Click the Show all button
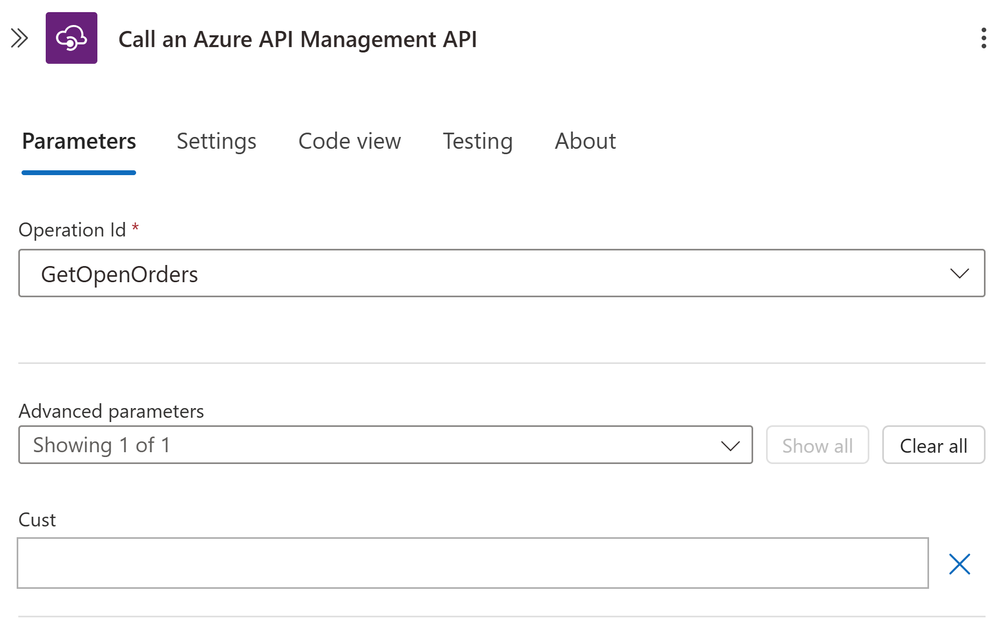This screenshot has width=999, height=637. (817, 445)
